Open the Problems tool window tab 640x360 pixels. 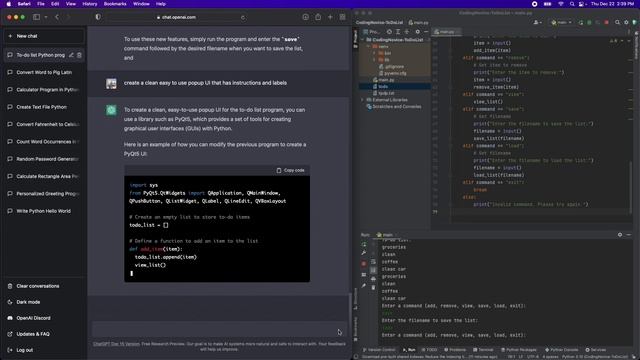point(455,350)
